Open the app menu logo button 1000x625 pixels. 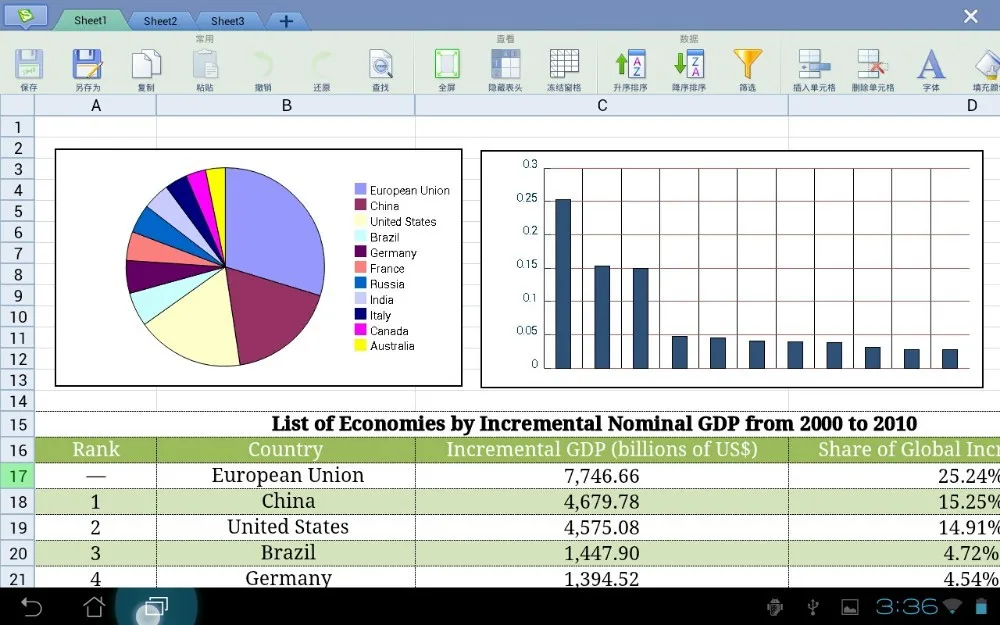pyautogui.click(x=24, y=15)
